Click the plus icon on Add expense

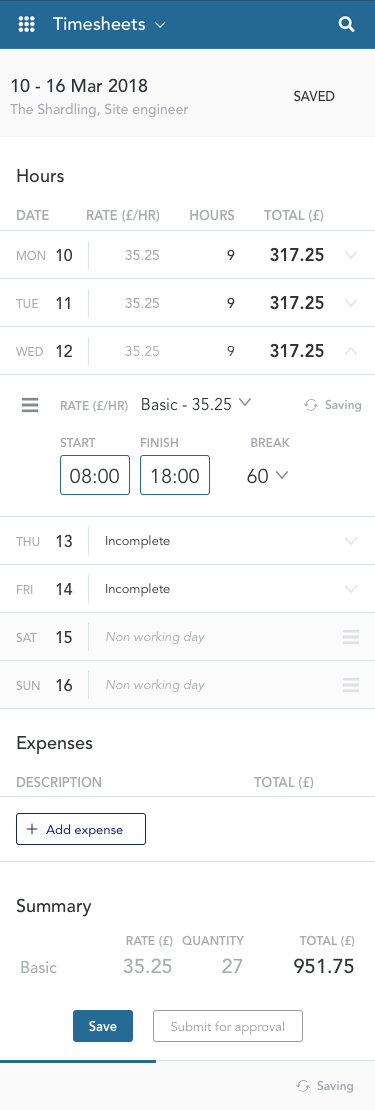pos(31,830)
